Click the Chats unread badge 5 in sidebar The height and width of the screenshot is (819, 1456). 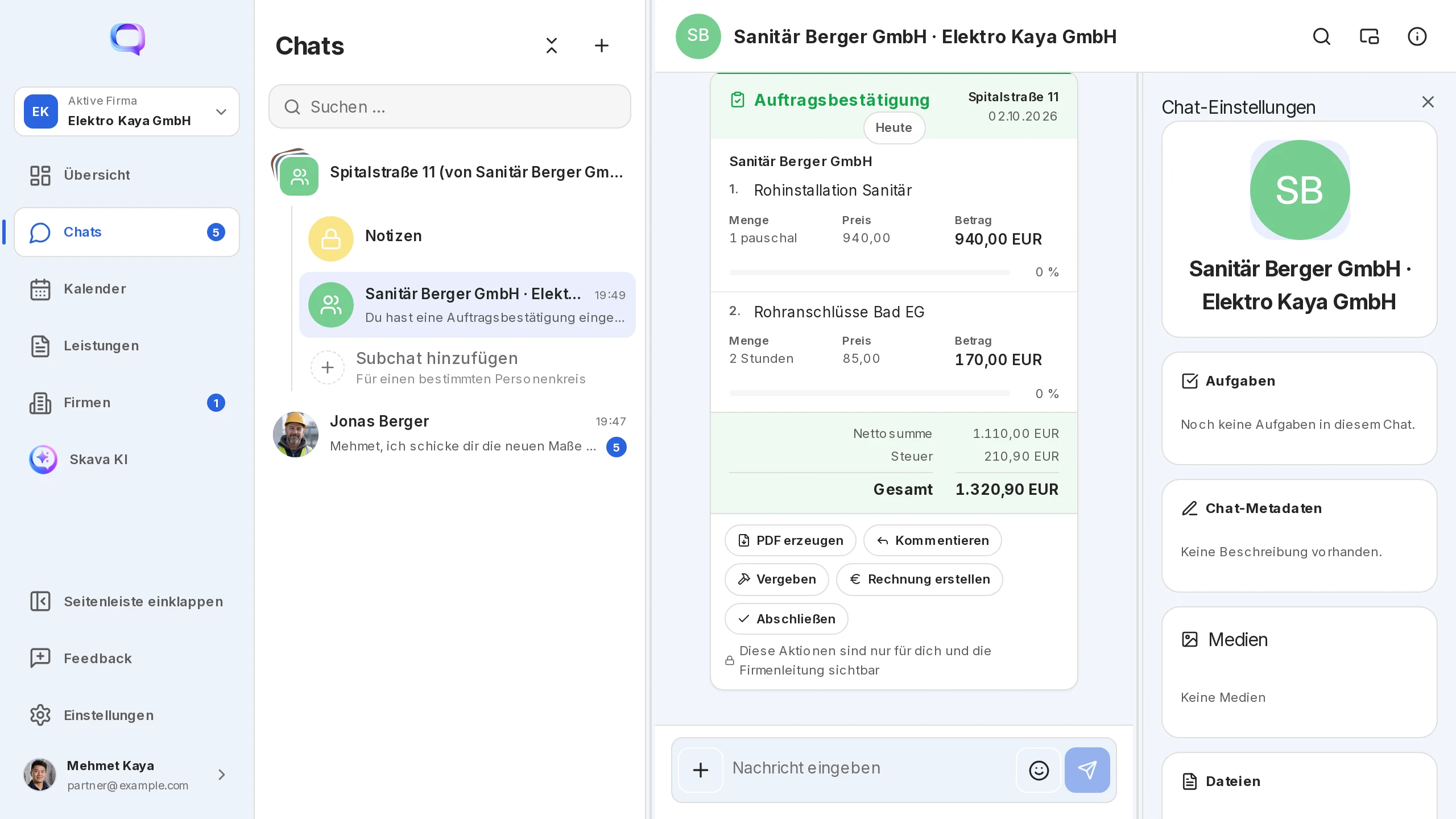(x=216, y=232)
